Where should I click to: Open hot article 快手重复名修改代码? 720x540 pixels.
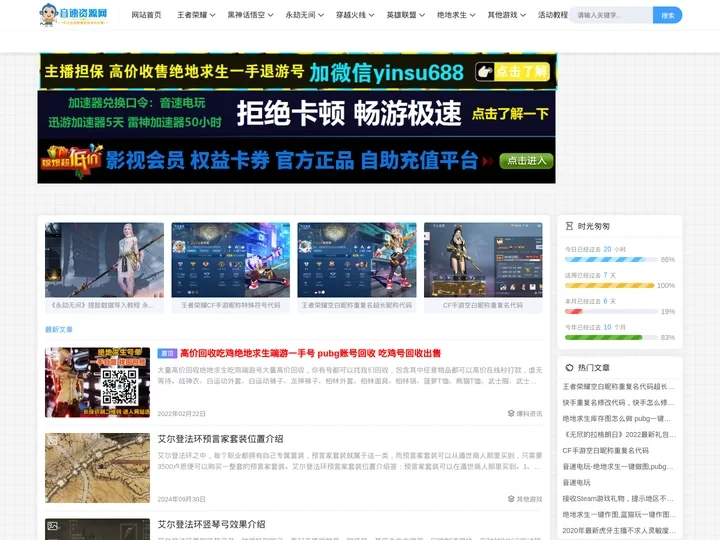pyautogui.click(x=619, y=403)
